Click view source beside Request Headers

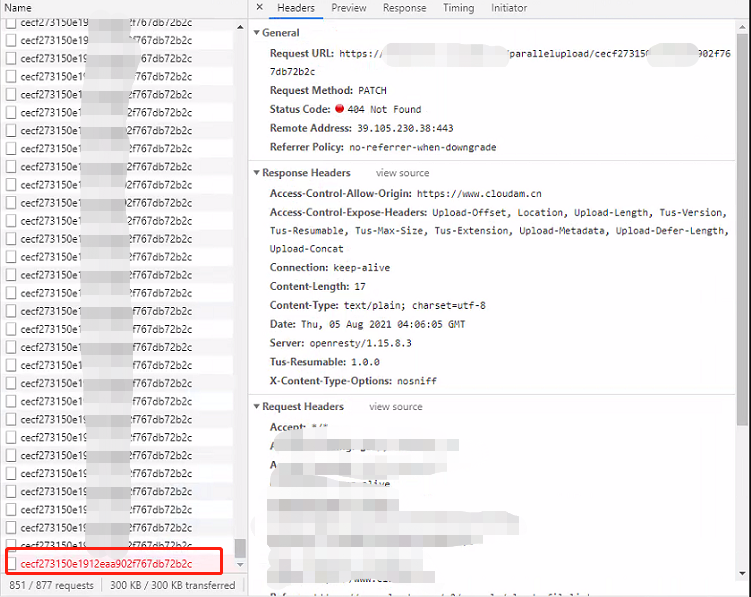(x=396, y=407)
